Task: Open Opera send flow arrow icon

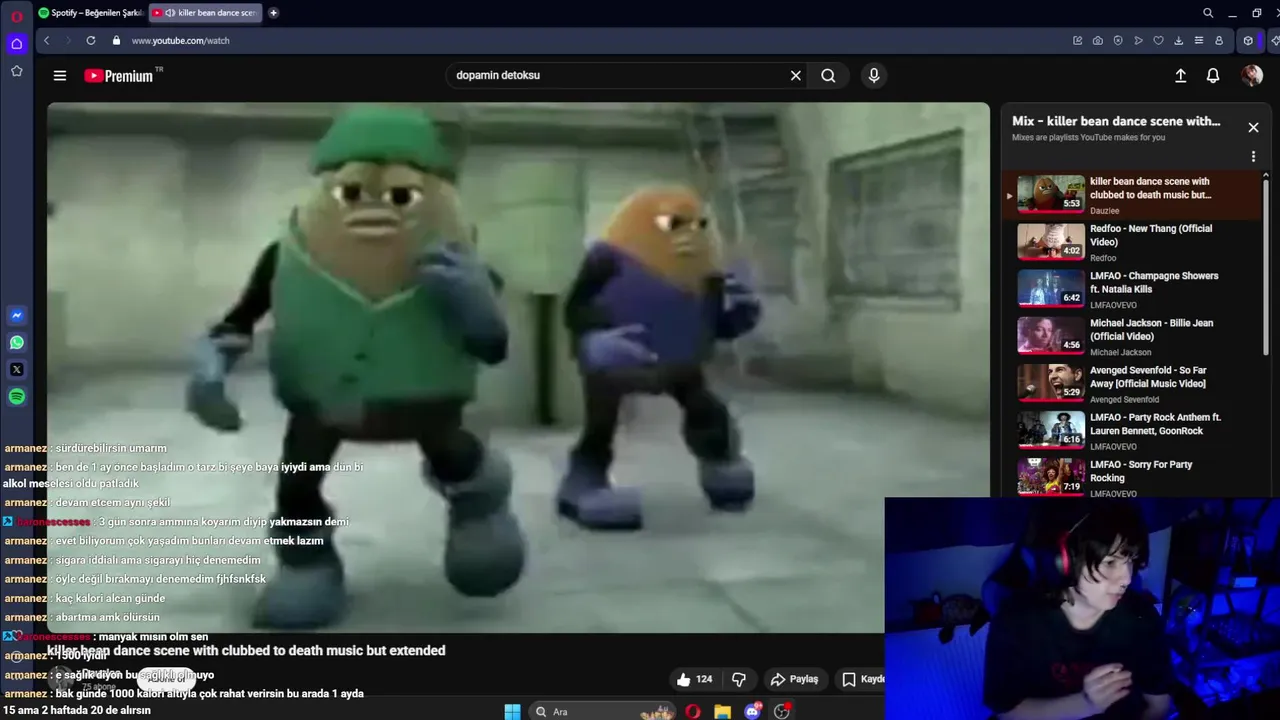Action: (x=1138, y=41)
